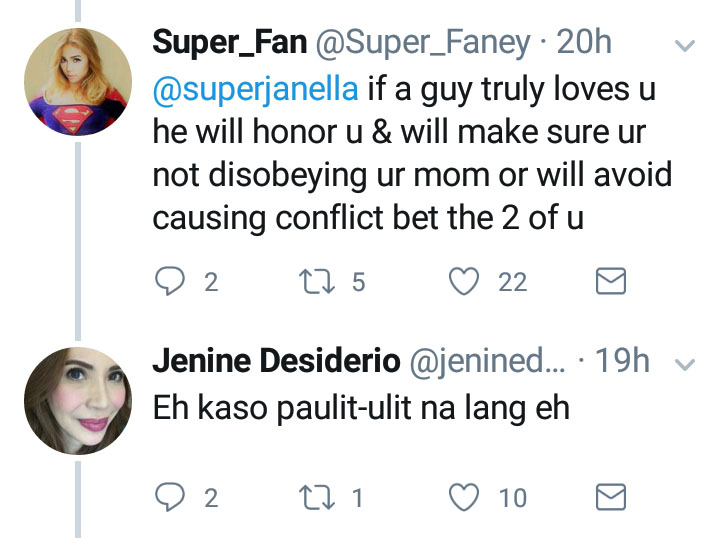
Task: Open tweet text 'Eh kaso paulit-ulit na lang eh'
Action: [x=360, y=408]
